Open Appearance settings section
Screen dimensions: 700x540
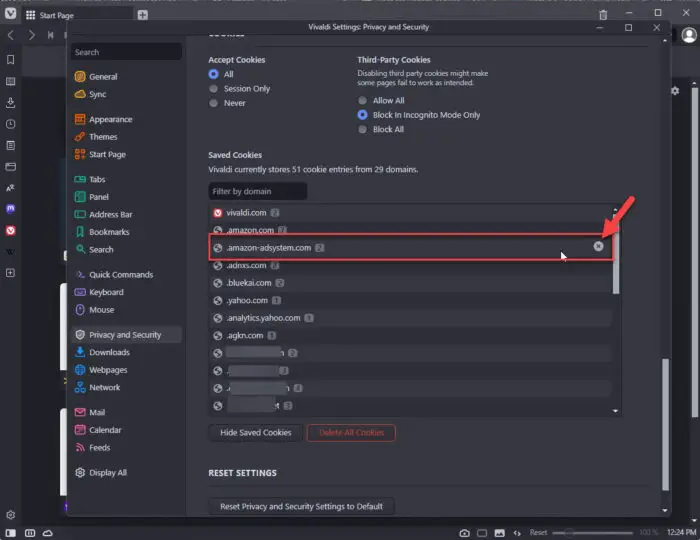click(x=126, y=119)
